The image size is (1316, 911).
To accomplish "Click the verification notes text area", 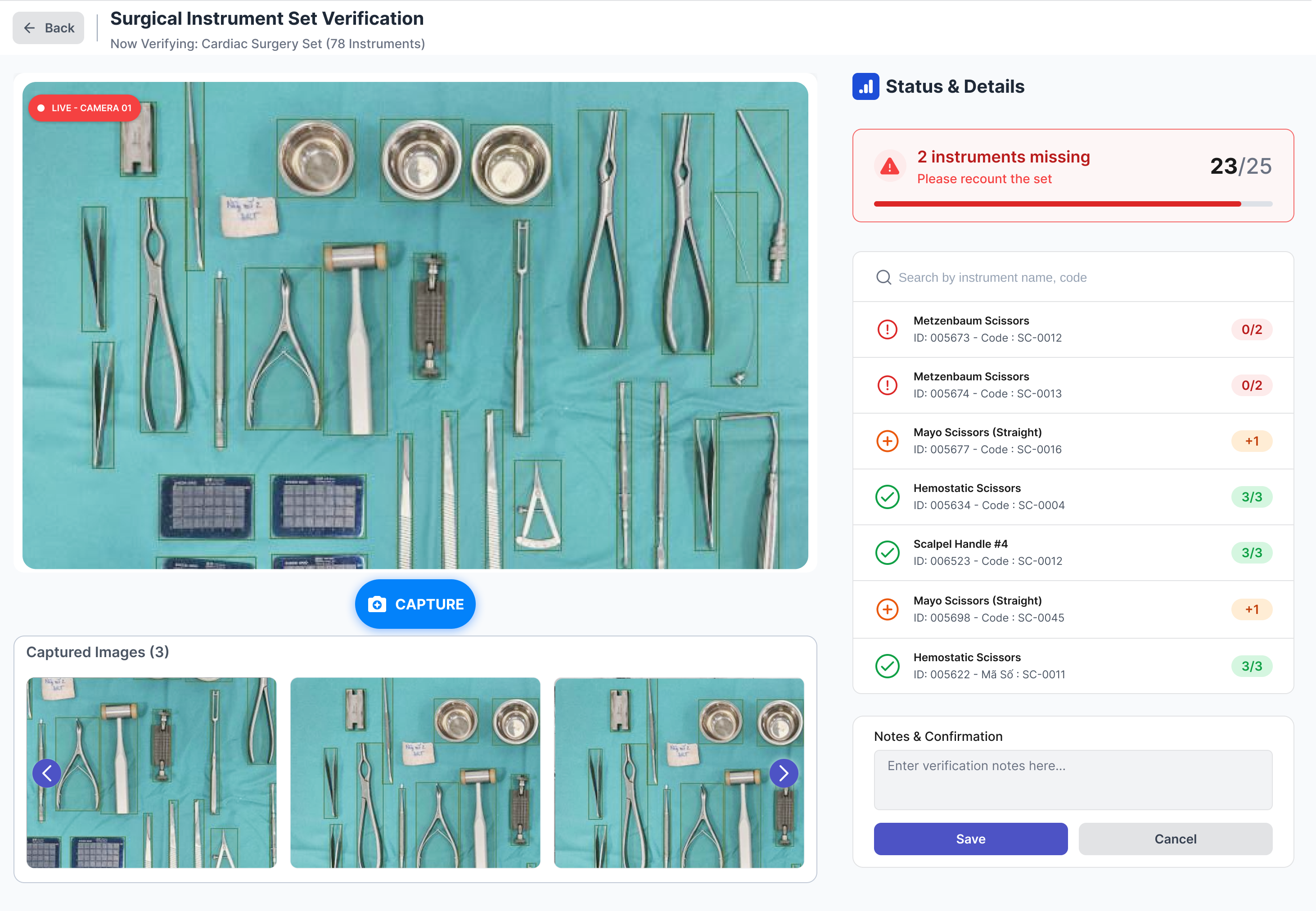I will (x=1073, y=780).
